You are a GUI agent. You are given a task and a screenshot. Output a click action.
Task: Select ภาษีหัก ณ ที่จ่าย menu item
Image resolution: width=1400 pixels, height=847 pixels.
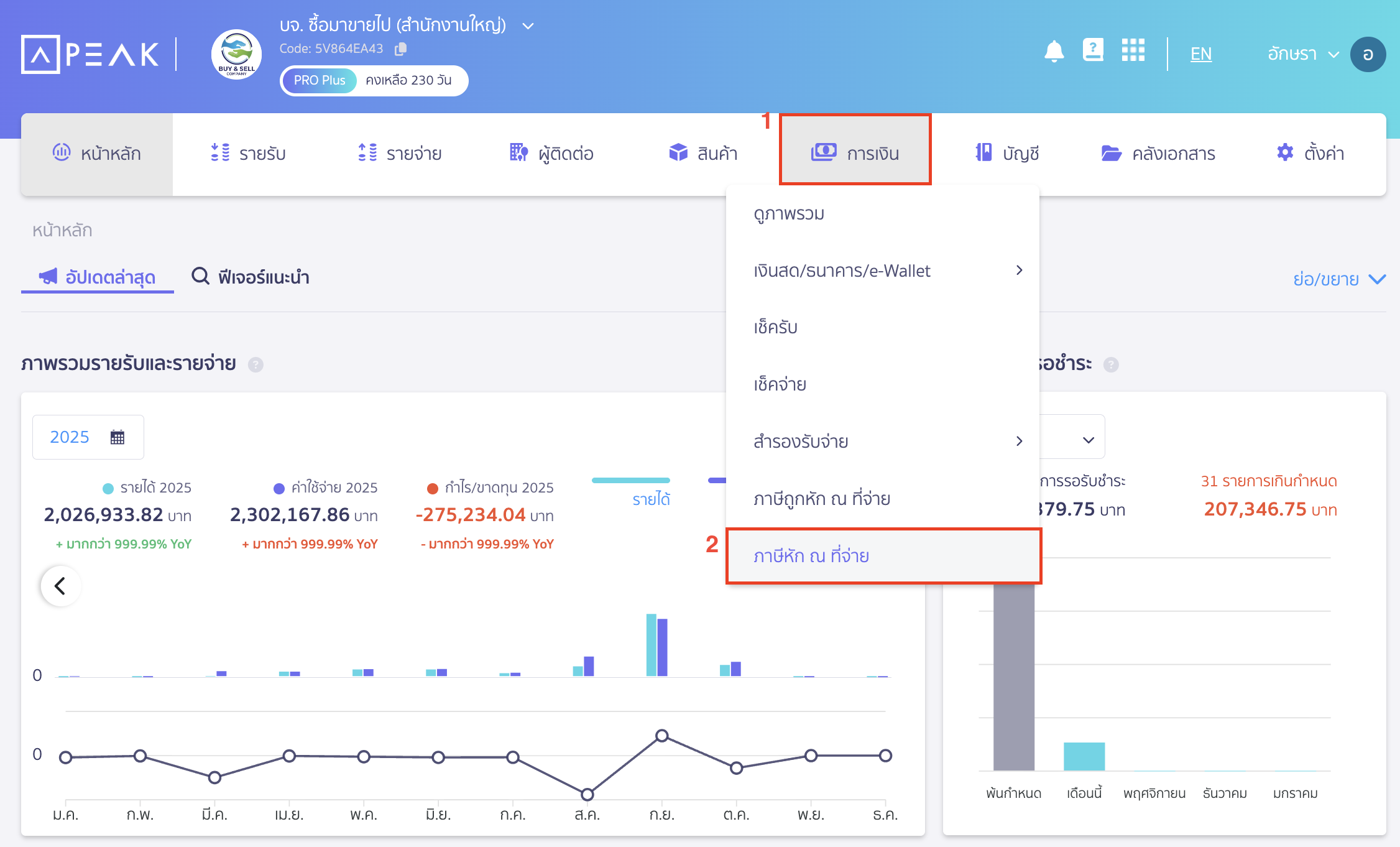coord(811,556)
